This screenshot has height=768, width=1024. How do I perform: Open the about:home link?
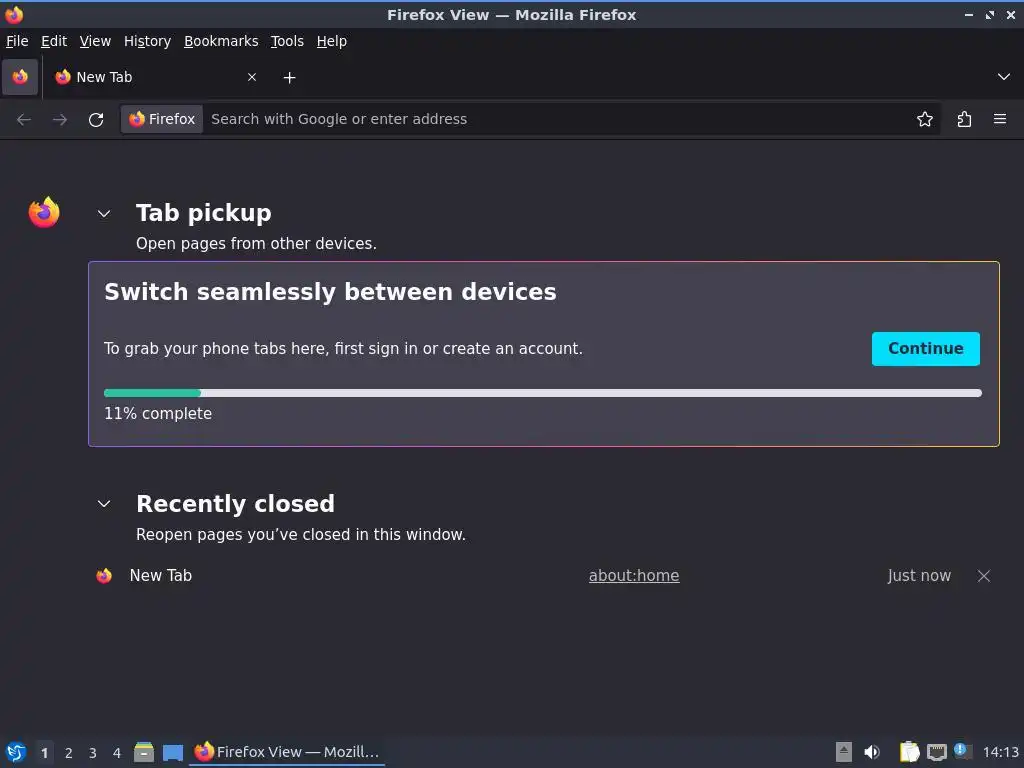pos(634,575)
